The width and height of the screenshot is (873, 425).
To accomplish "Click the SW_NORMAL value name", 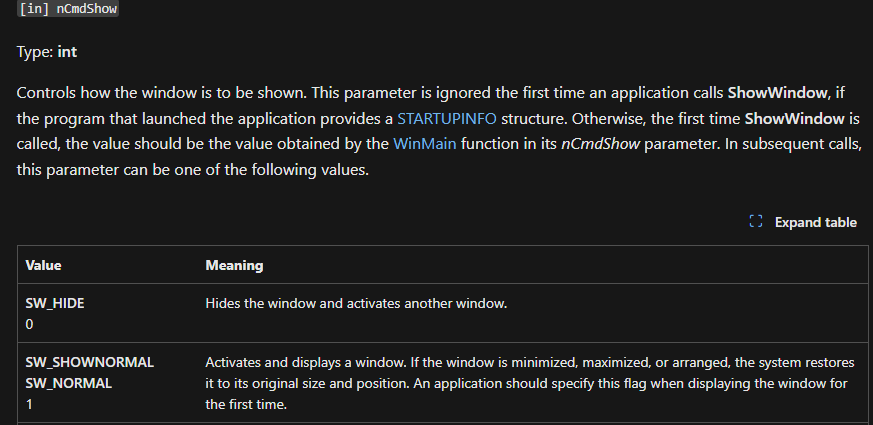I will coord(68,383).
